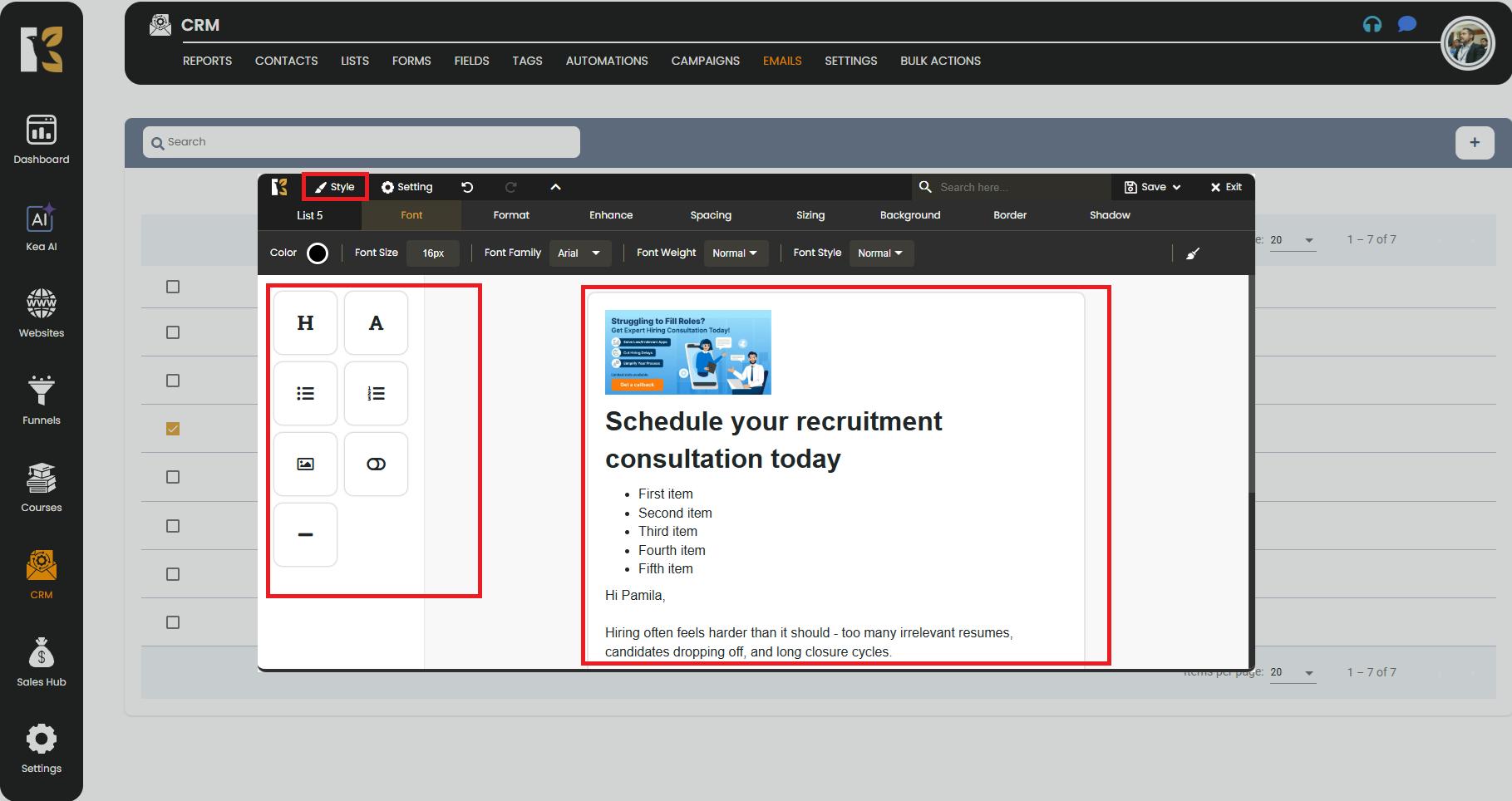This screenshot has height=801, width=1512.
Task: Open the Font Style Normal dropdown
Action: coord(880,253)
